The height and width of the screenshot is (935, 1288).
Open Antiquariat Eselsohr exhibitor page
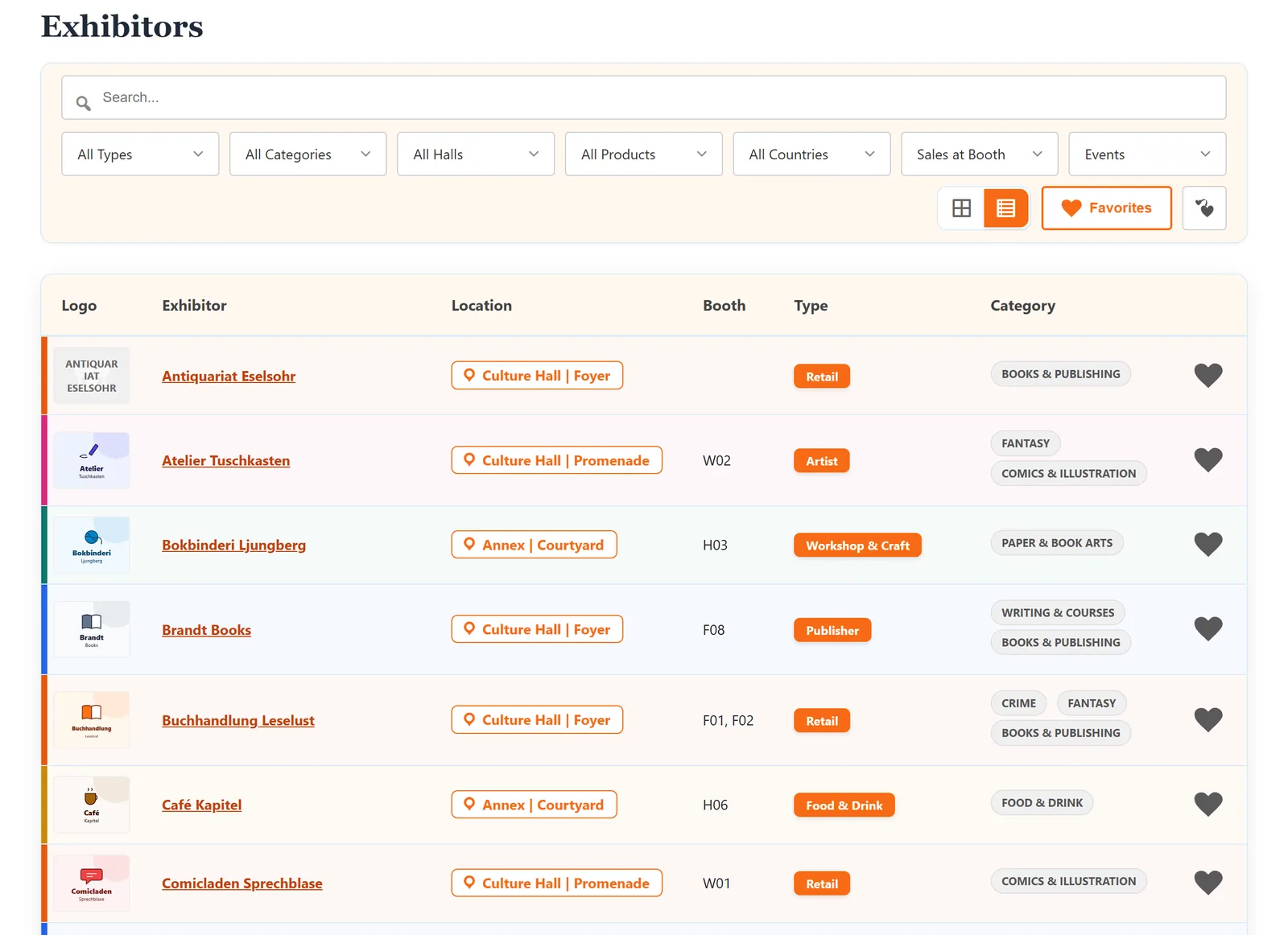(x=229, y=376)
